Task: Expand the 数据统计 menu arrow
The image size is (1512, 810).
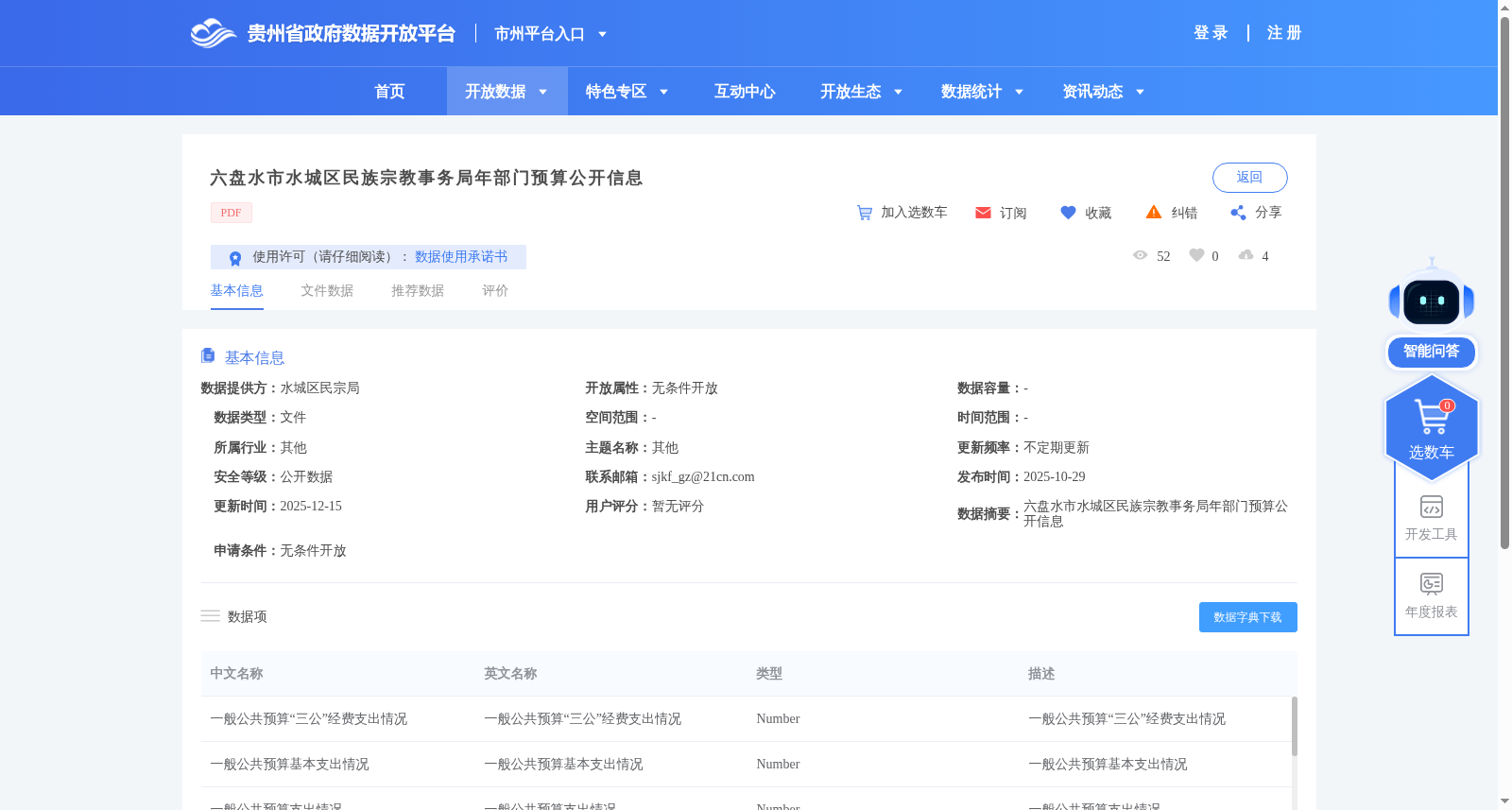Action: [x=1019, y=92]
